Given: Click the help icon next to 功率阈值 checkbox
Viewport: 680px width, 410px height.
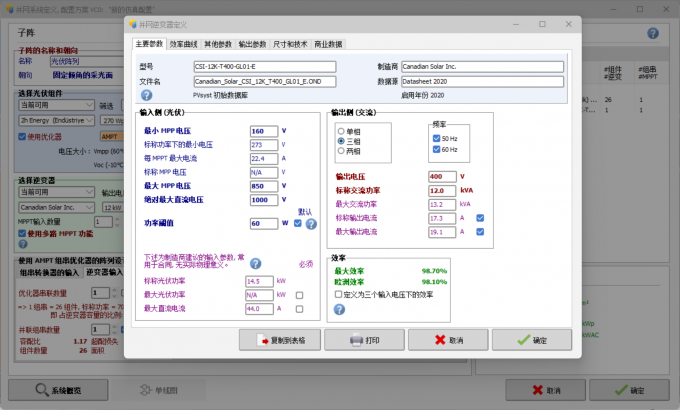Looking at the screenshot, I should (x=311, y=224).
